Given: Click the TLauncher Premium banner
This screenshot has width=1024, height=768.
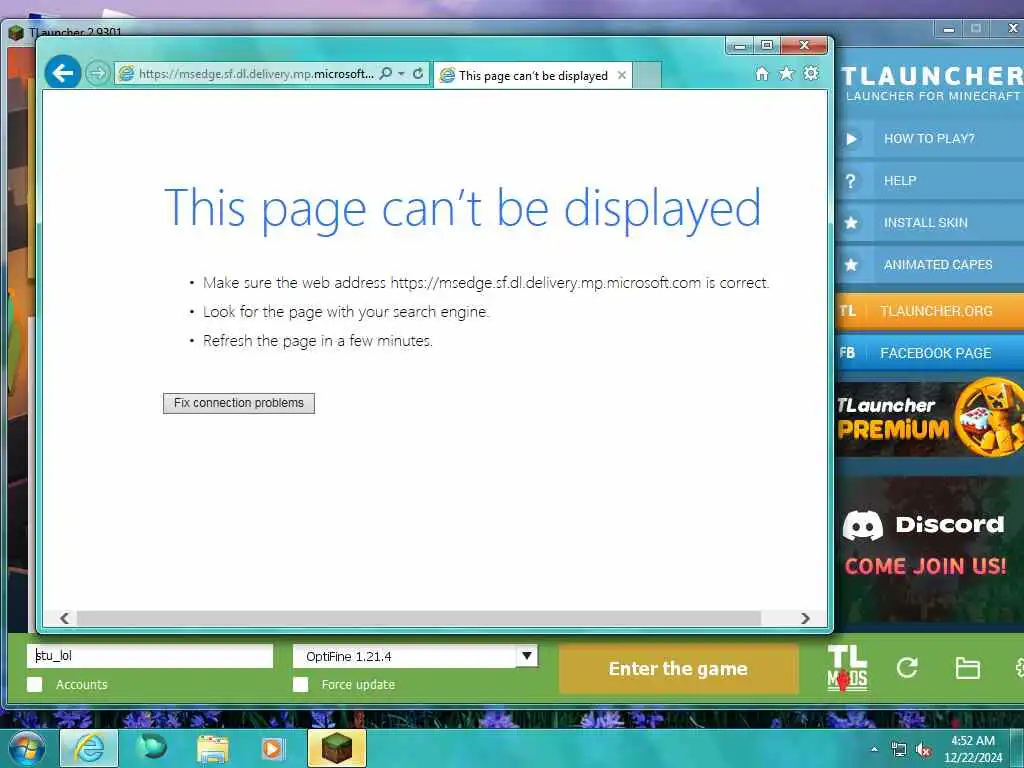Looking at the screenshot, I should (930, 418).
